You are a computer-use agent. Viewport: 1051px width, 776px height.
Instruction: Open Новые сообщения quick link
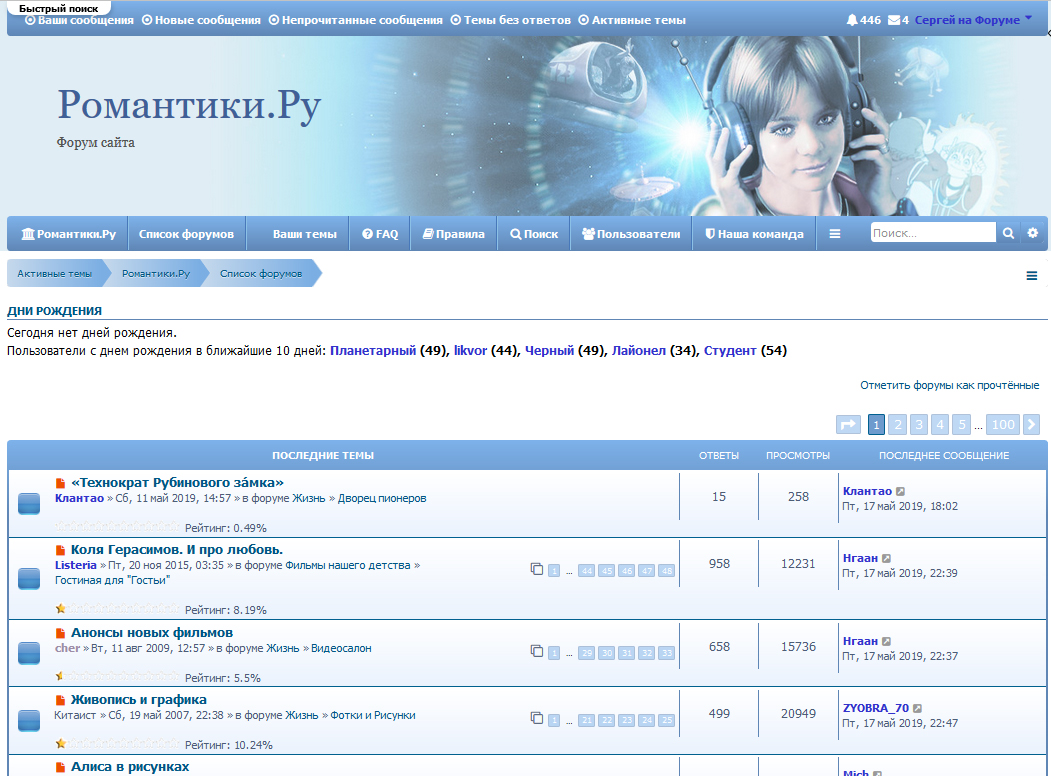(x=201, y=20)
